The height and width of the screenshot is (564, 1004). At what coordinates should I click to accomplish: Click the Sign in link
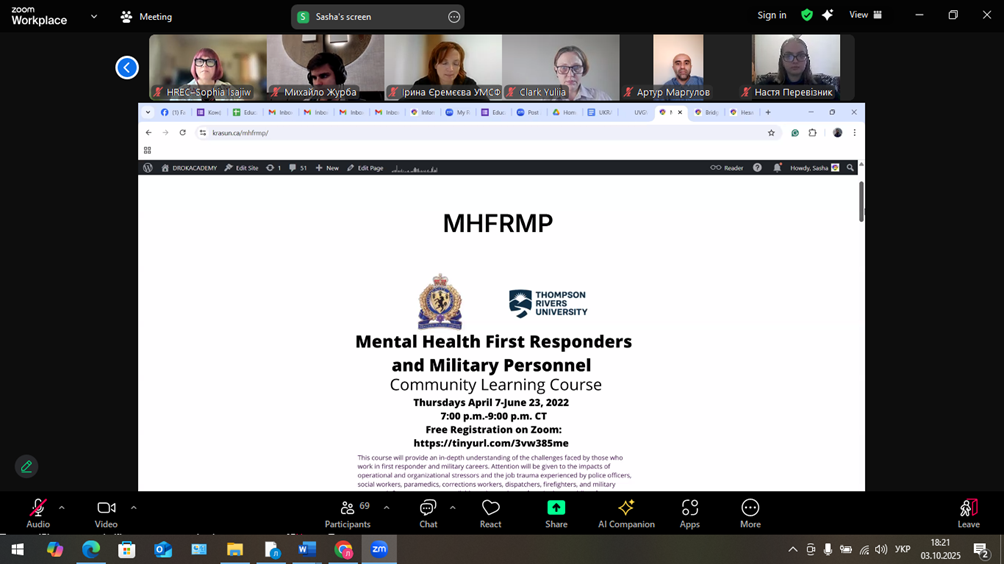pos(771,15)
